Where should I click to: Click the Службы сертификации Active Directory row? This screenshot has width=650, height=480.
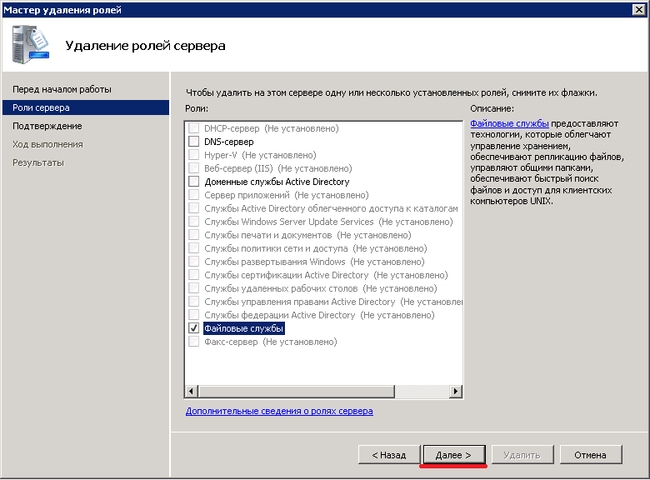[326, 275]
